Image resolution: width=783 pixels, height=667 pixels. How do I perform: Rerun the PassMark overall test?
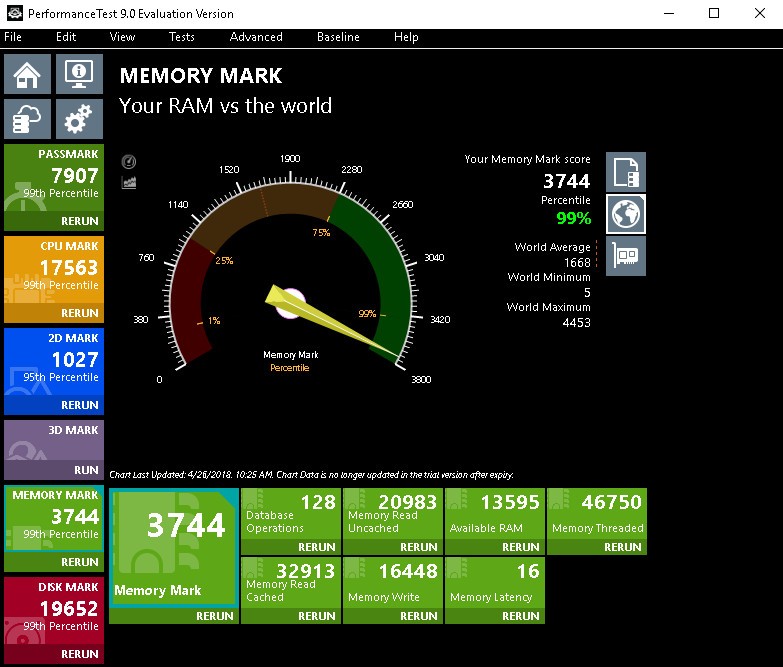(x=79, y=221)
